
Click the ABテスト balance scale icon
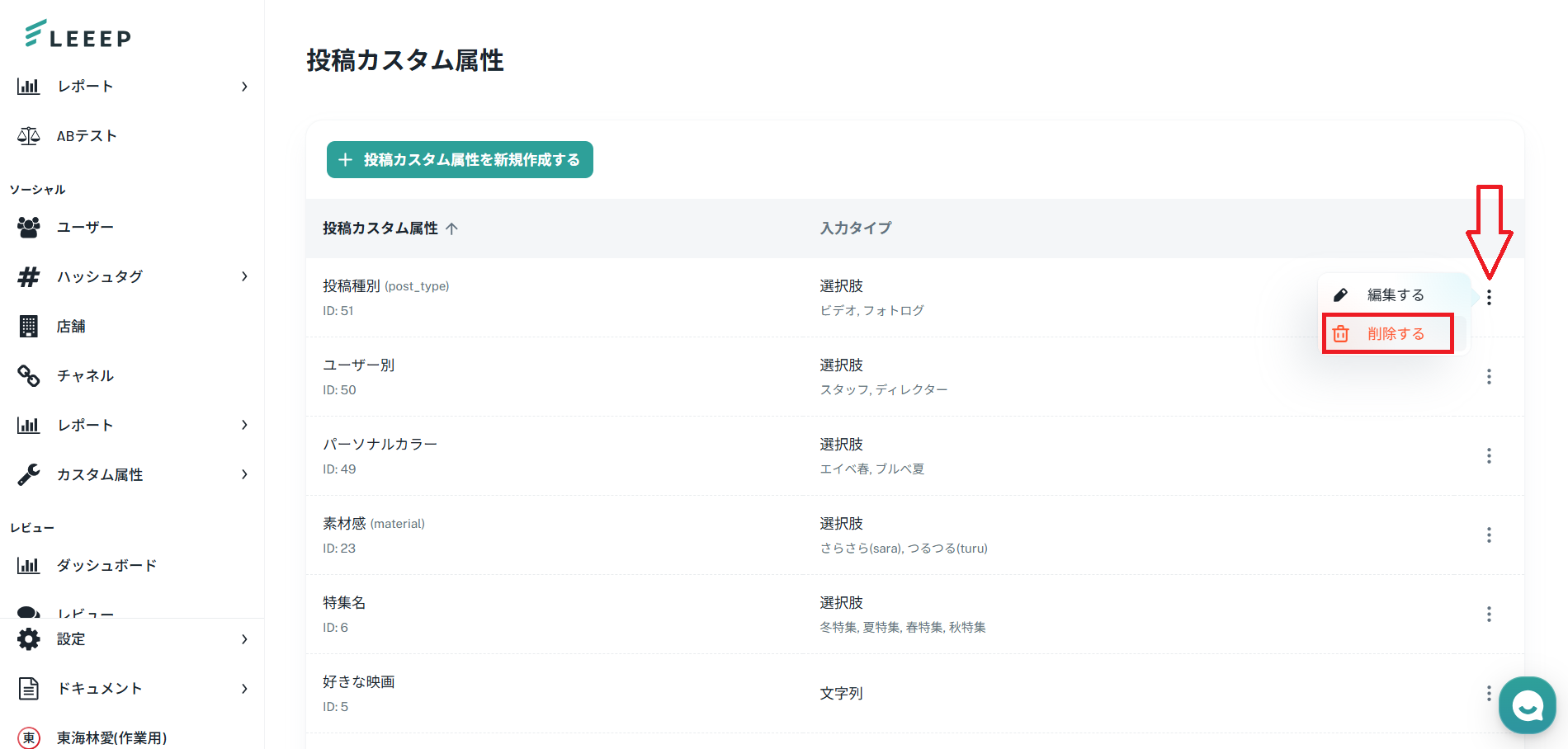click(29, 136)
